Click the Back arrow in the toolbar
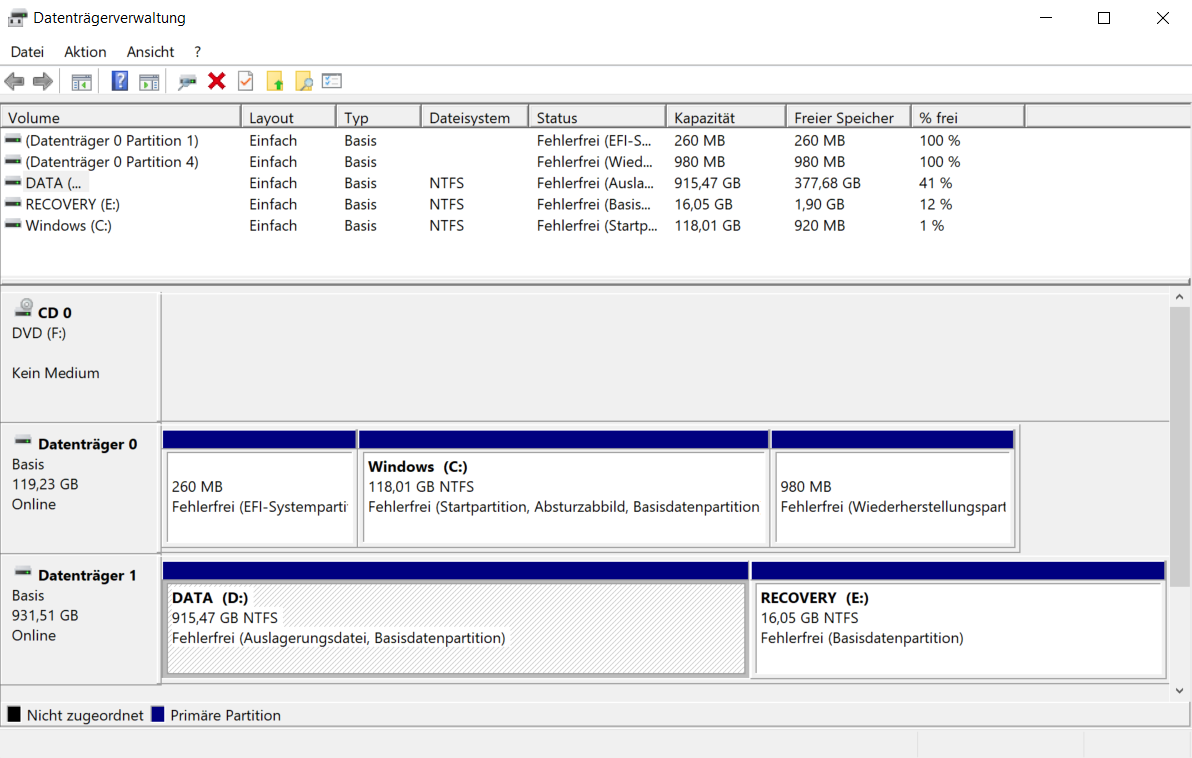The width and height of the screenshot is (1192, 758). tap(14, 81)
